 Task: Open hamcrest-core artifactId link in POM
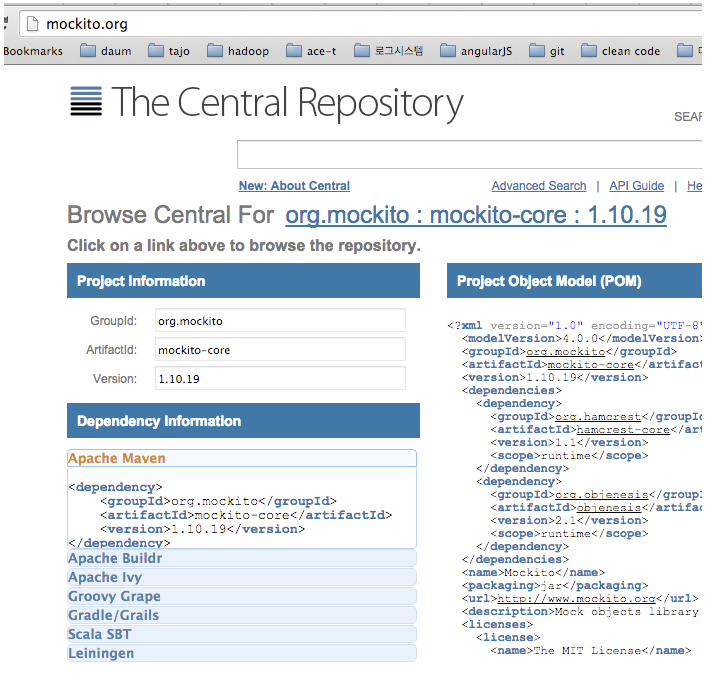tap(623, 430)
